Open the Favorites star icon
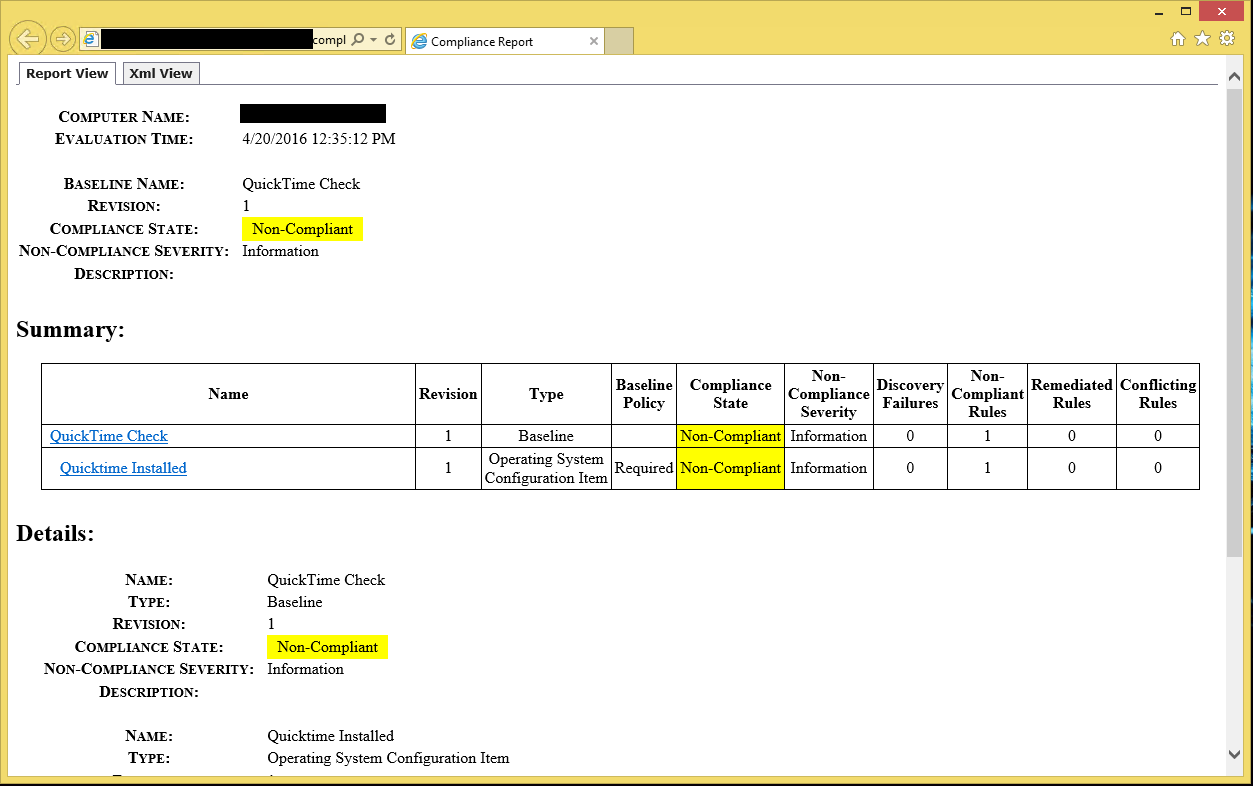The image size is (1253, 786). coord(1202,39)
